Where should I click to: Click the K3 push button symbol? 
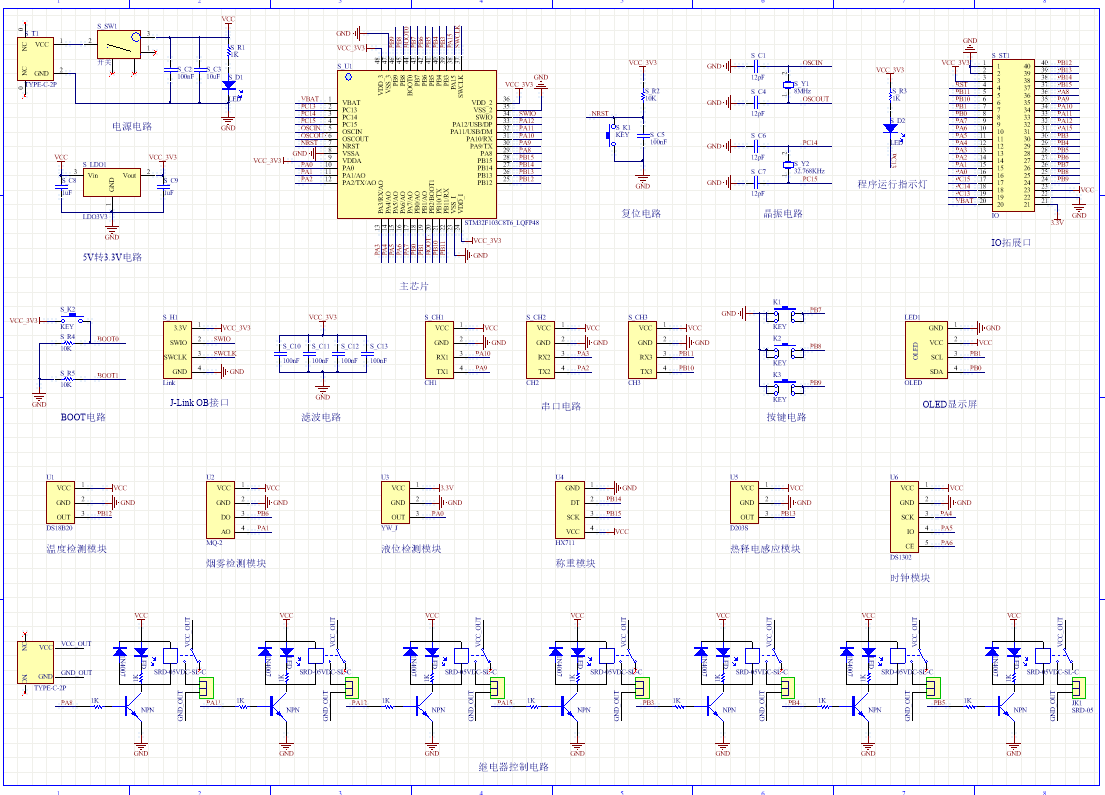click(784, 387)
